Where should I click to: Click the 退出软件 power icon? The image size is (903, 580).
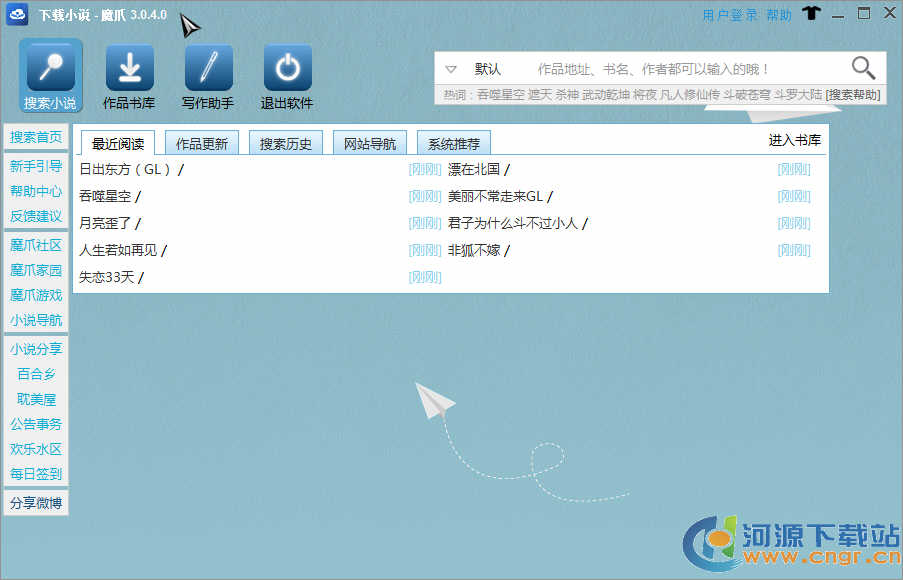click(x=287, y=75)
